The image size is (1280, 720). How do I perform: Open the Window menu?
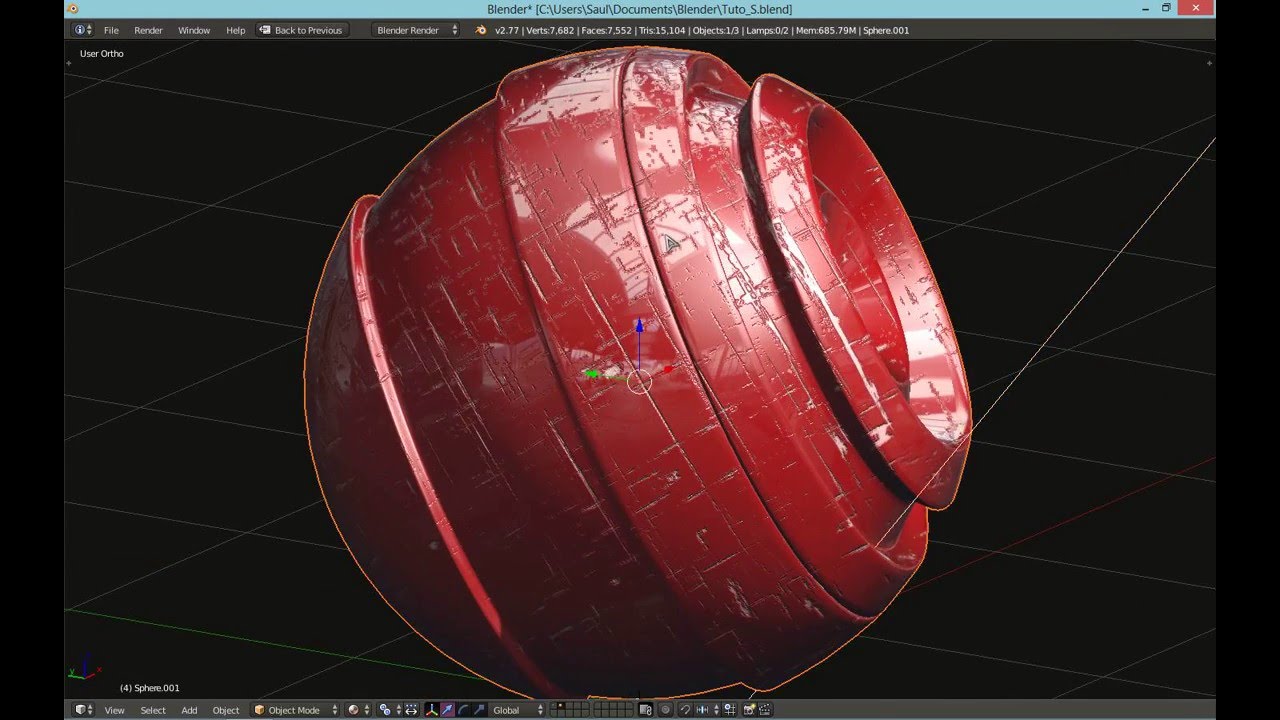point(194,30)
